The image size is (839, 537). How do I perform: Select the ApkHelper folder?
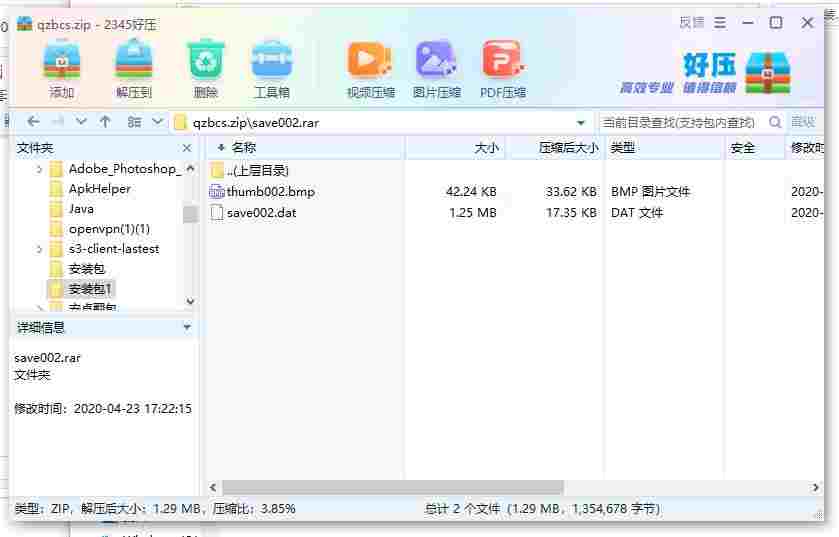tap(100, 189)
